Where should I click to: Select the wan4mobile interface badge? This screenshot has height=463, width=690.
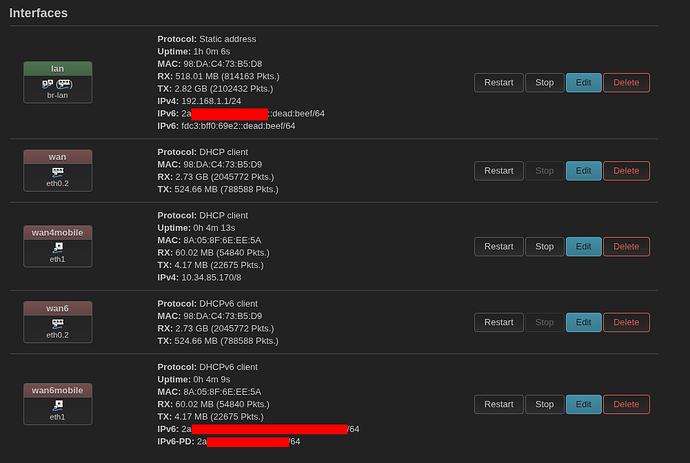(x=58, y=232)
